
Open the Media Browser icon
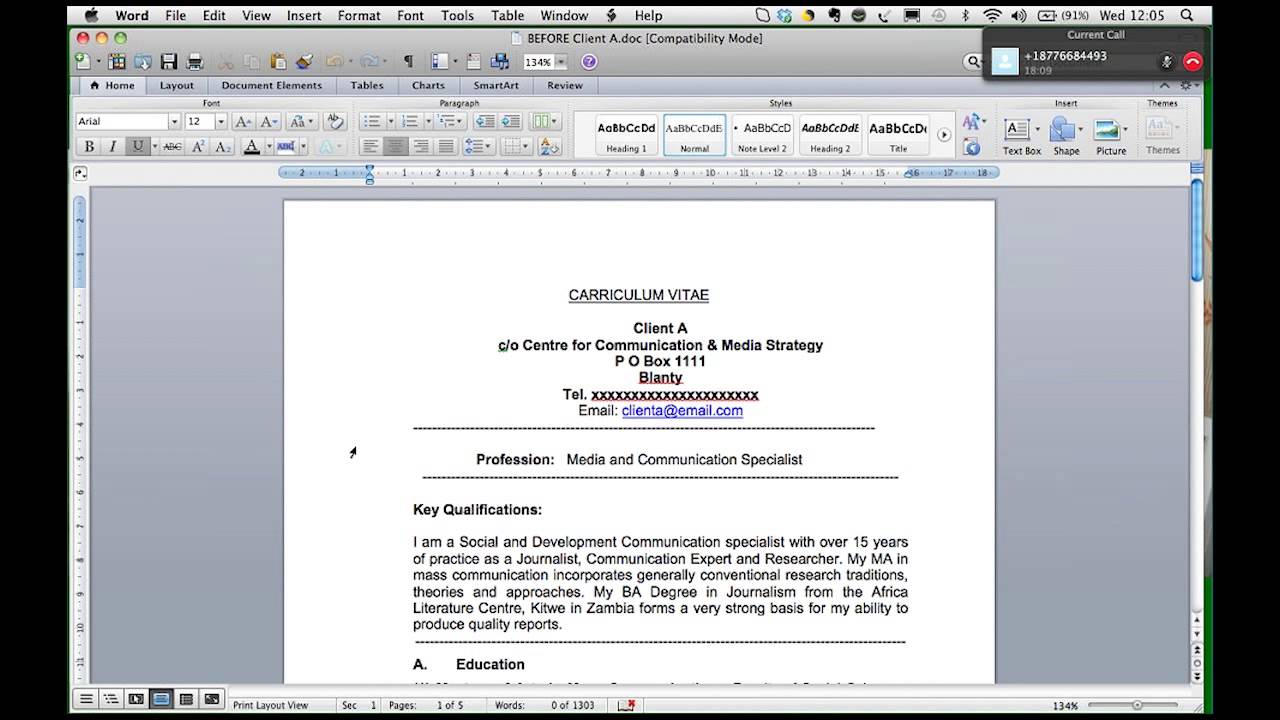tap(500, 62)
